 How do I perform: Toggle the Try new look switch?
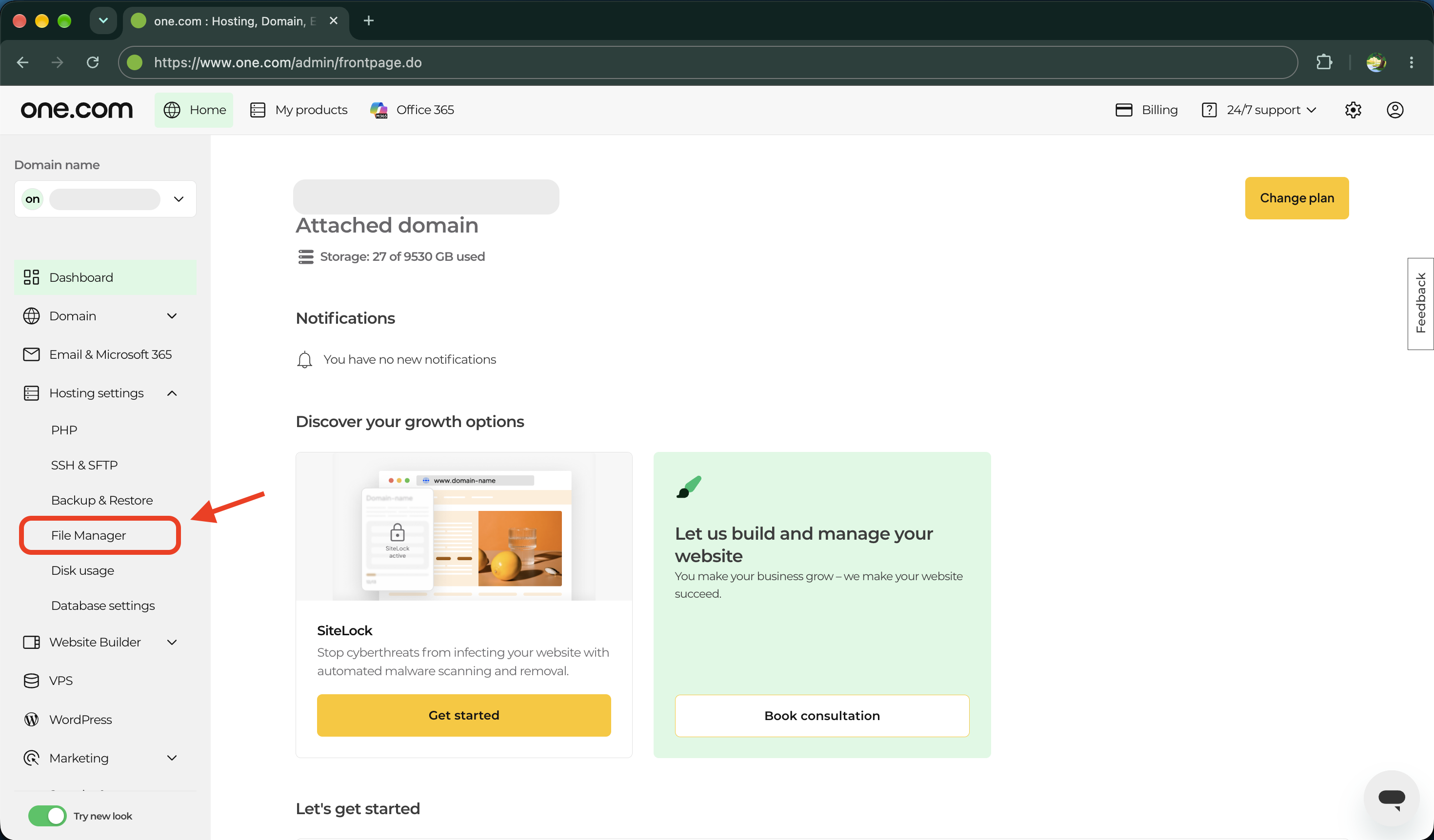pyautogui.click(x=47, y=816)
